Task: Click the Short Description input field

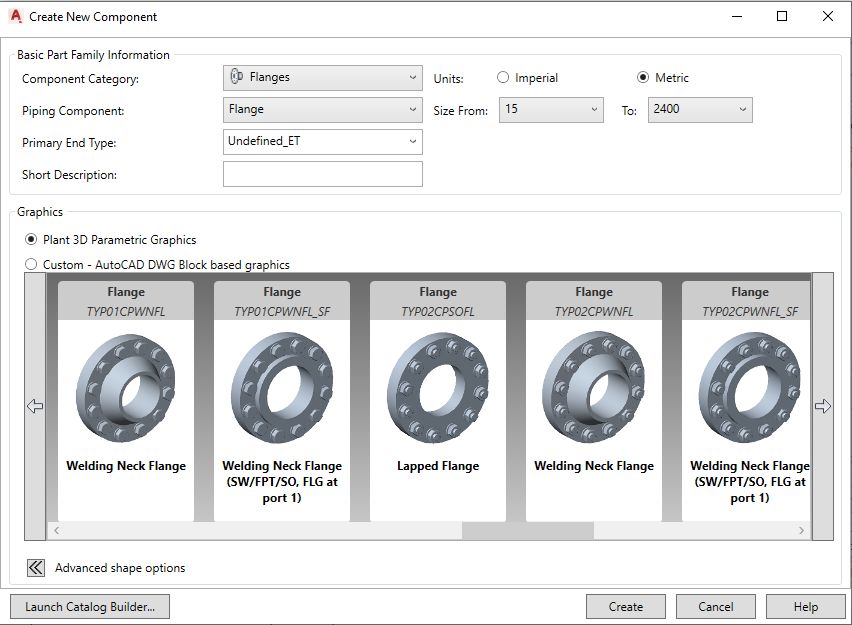Action: [x=323, y=174]
